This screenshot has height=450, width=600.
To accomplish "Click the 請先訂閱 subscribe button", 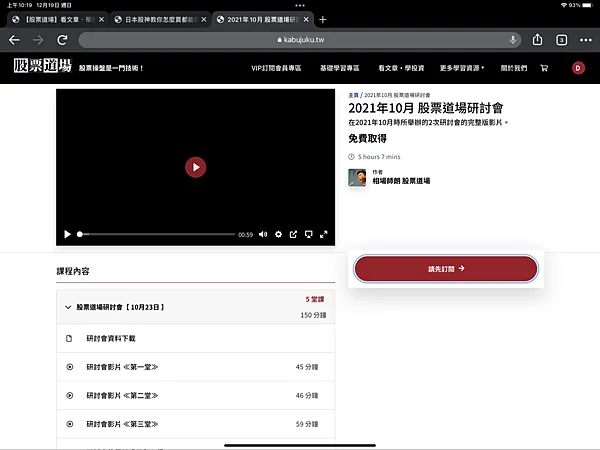I will (x=446, y=269).
